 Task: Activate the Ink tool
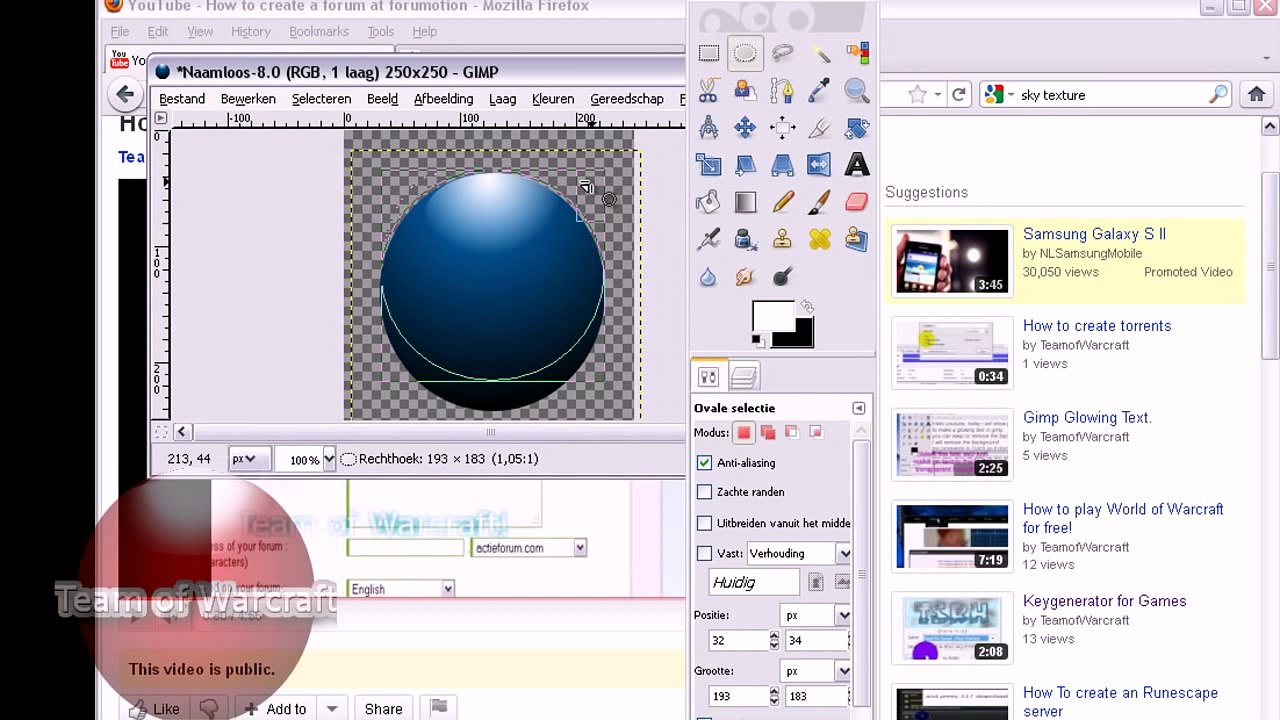point(745,239)
